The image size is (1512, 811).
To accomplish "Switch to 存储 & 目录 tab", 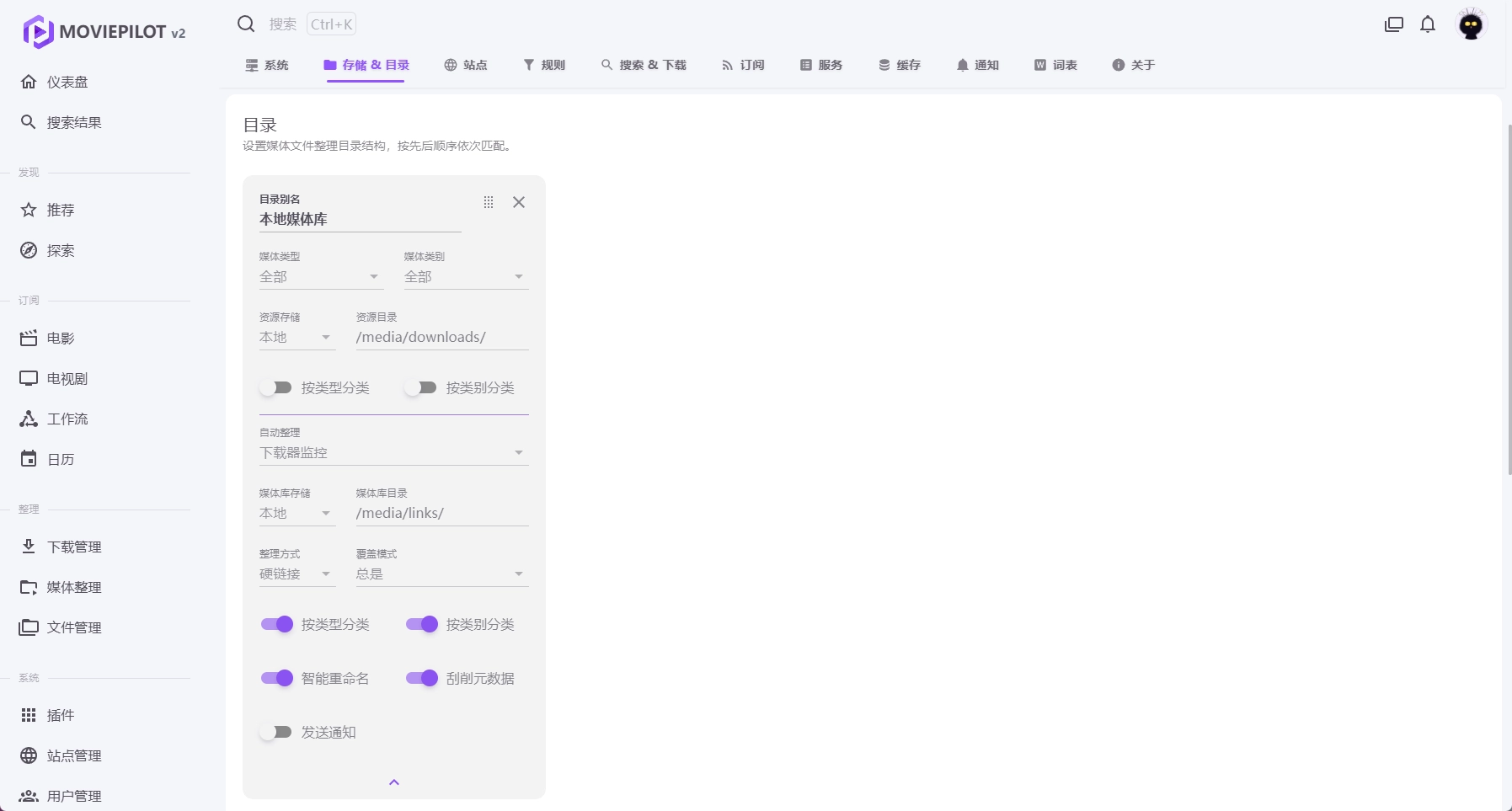I will coord(366,65).
